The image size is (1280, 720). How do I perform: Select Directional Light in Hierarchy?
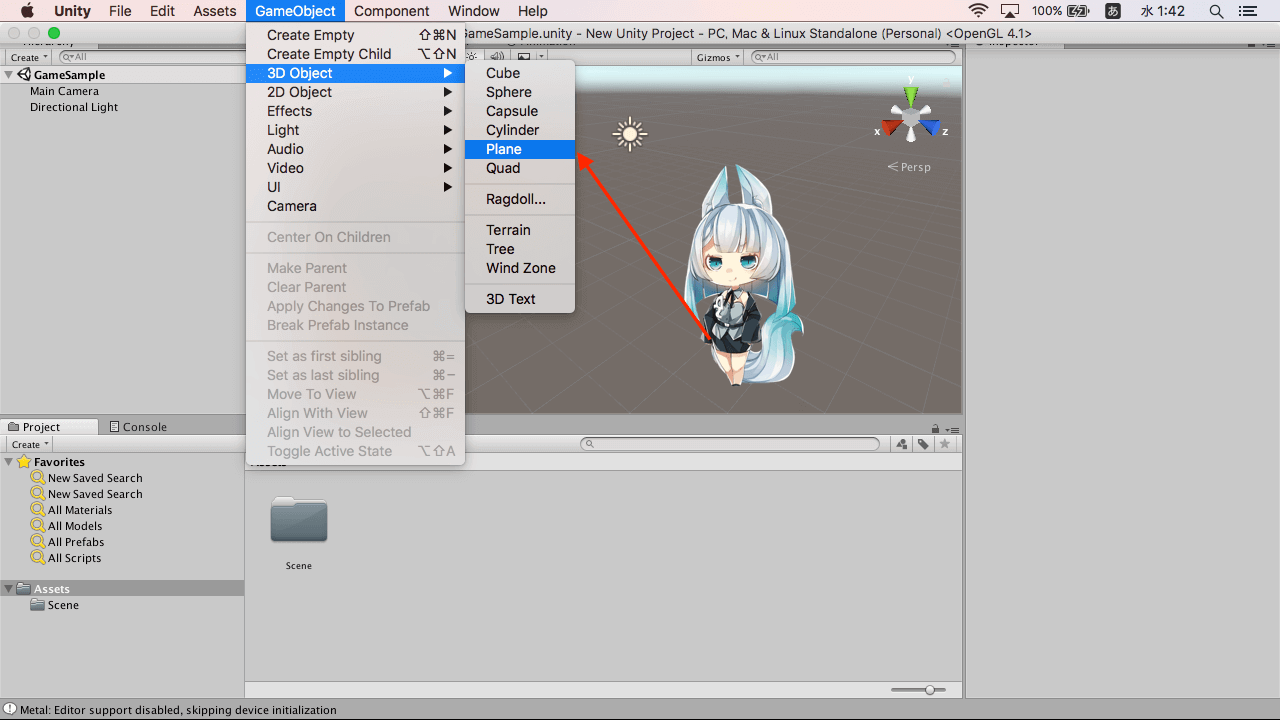coord(74,107)
